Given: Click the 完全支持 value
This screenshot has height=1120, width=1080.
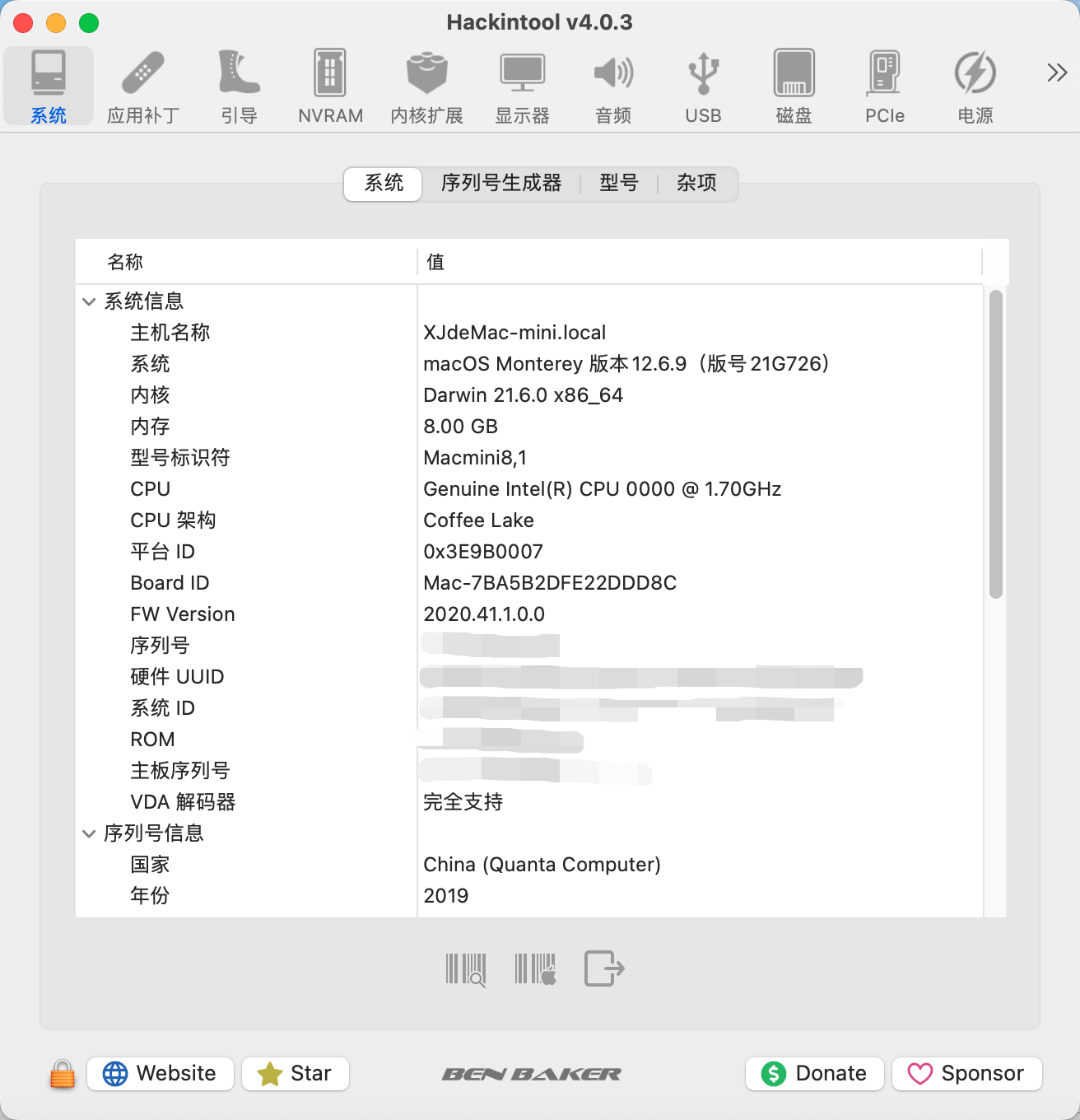Looking at the screenshot, I should pyautogui.click(x=463, y=802).
